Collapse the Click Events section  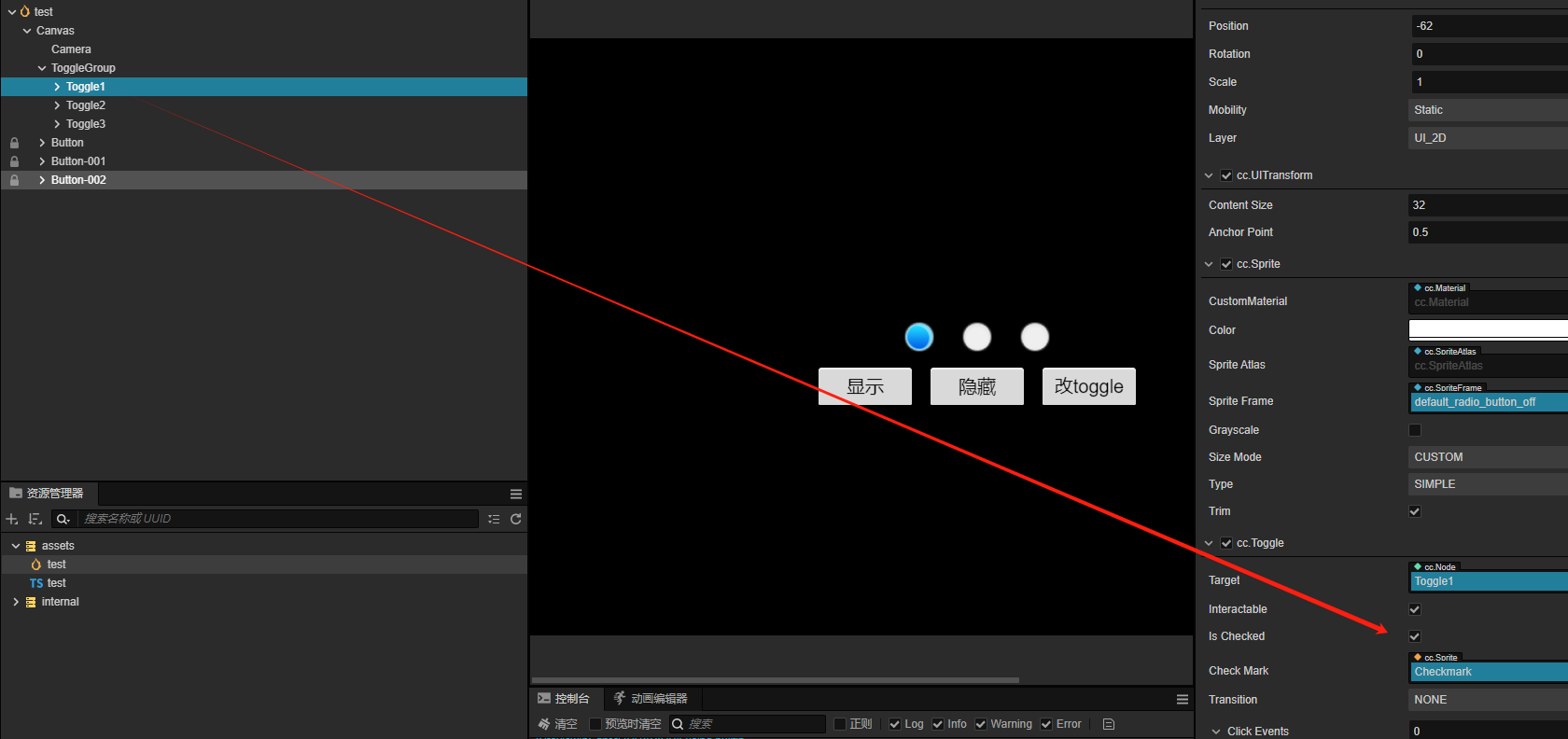[1216, 732]
